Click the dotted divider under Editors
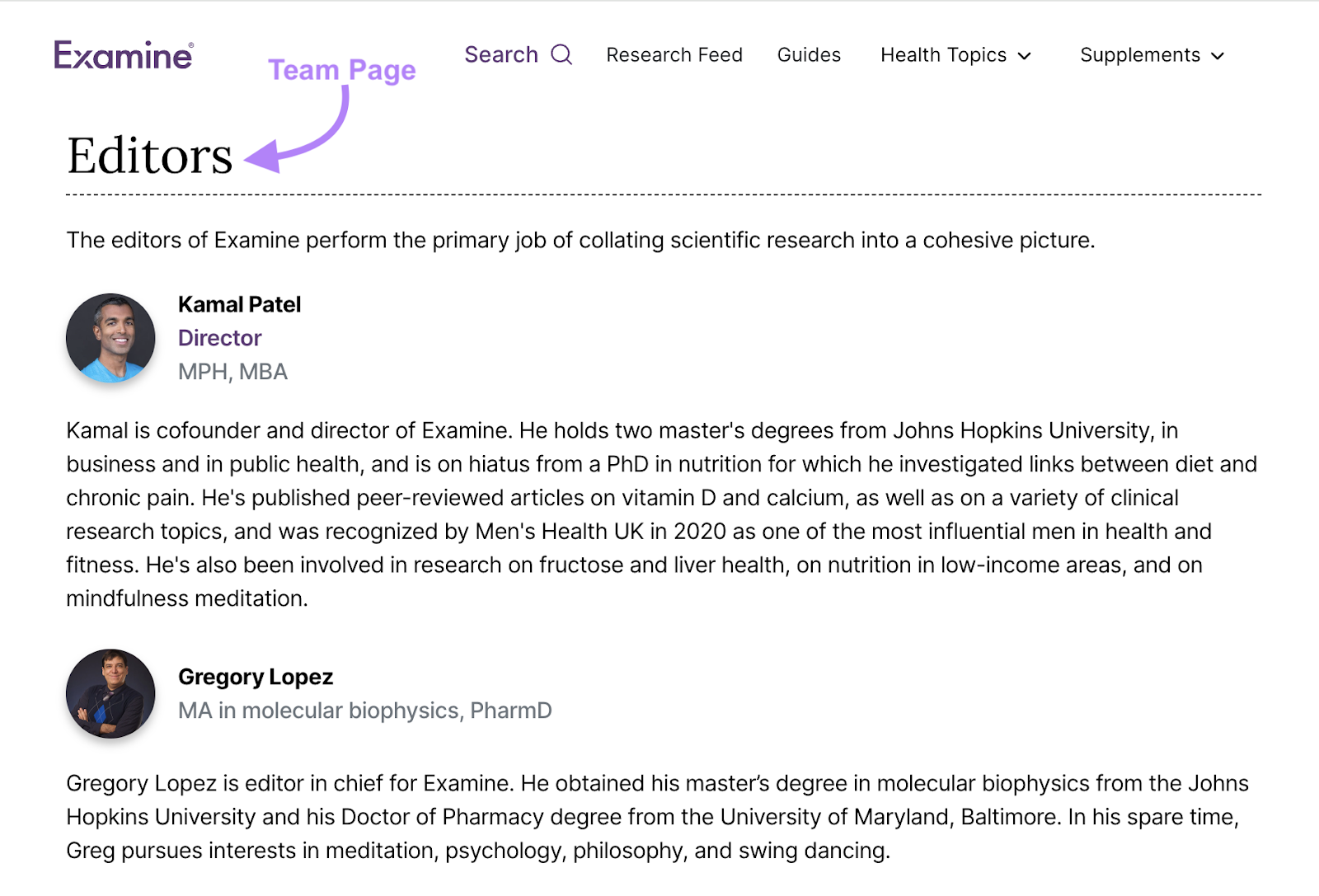This screenshot has width=1319, height=896. (659, 195)
